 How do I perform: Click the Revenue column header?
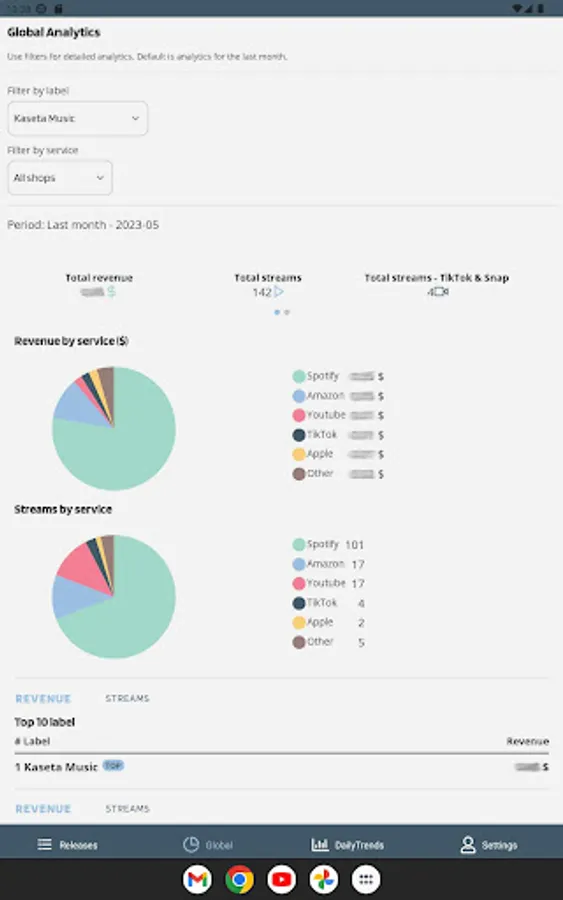pos(527,742)
